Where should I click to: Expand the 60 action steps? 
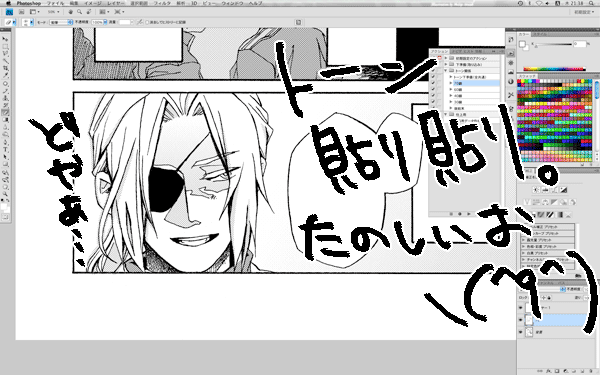(451, 89)
